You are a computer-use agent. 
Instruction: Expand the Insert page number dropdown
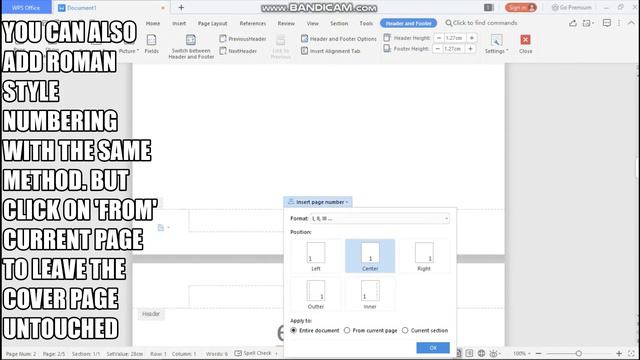tap(318, 202)
